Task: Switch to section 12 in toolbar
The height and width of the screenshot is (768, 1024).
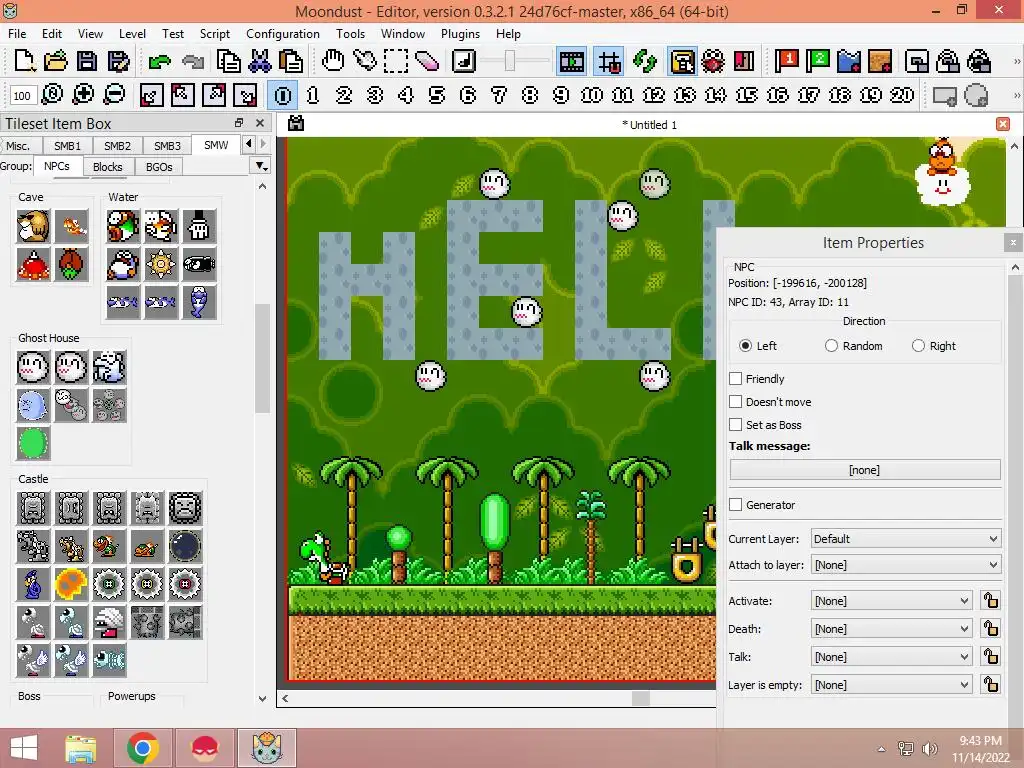Action: tap(654, 95)
